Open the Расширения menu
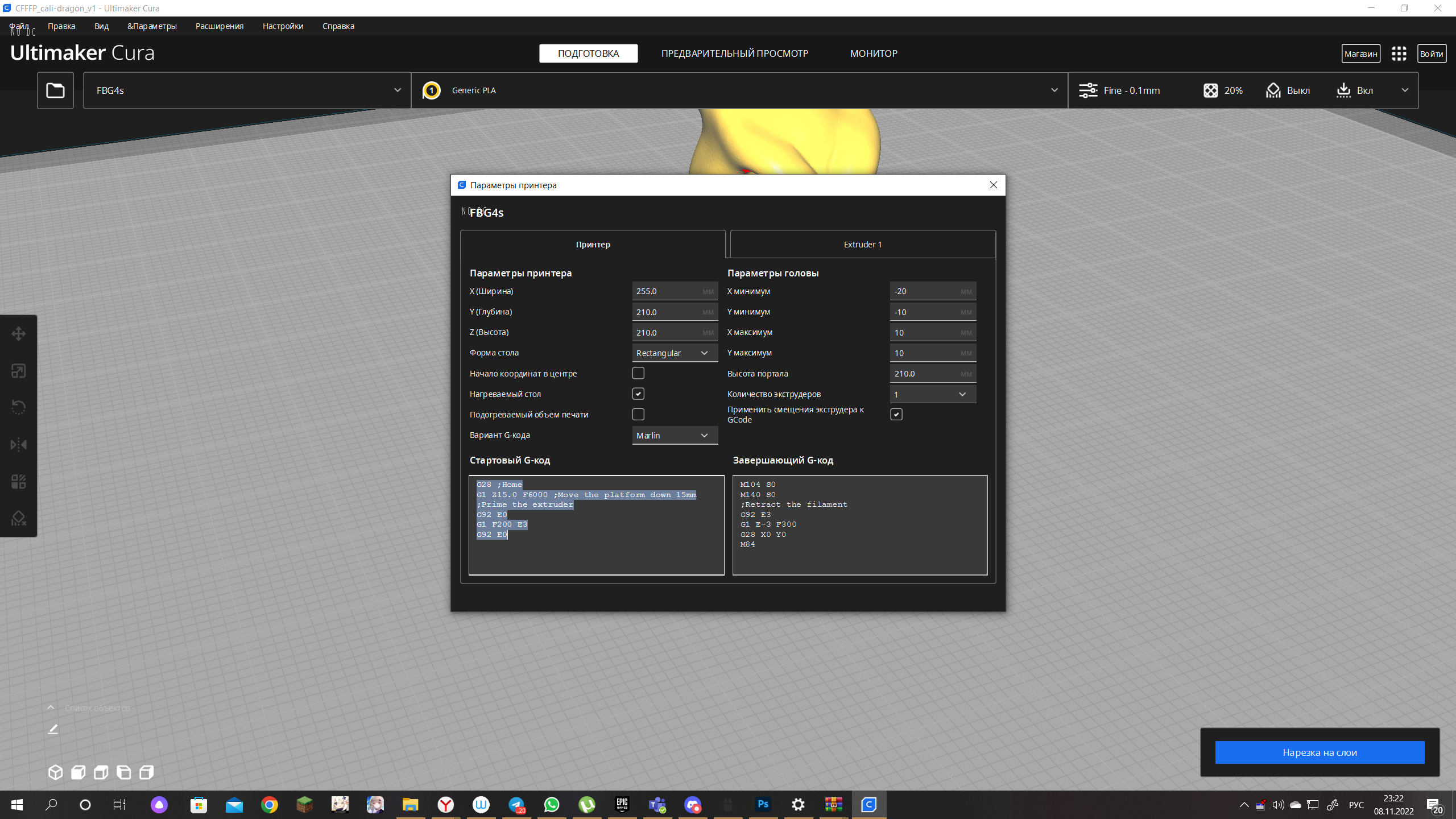The width and height of the screenshot is (1456, 819). tap(219, 26)
